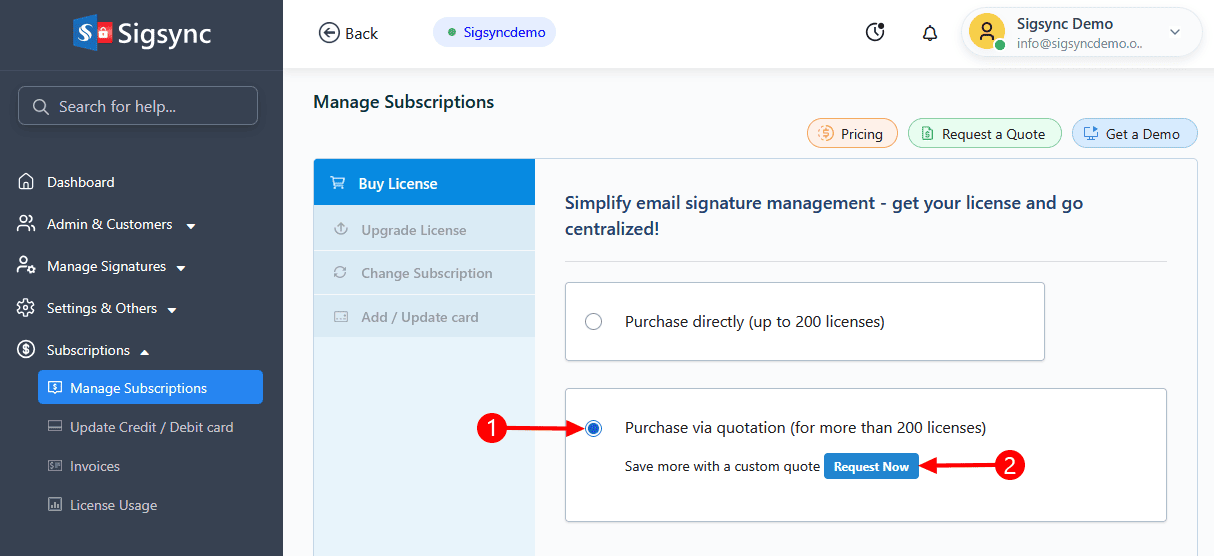1214x556 pixels.
Task: Click the notification bell icon
Action: coord(930,33)
